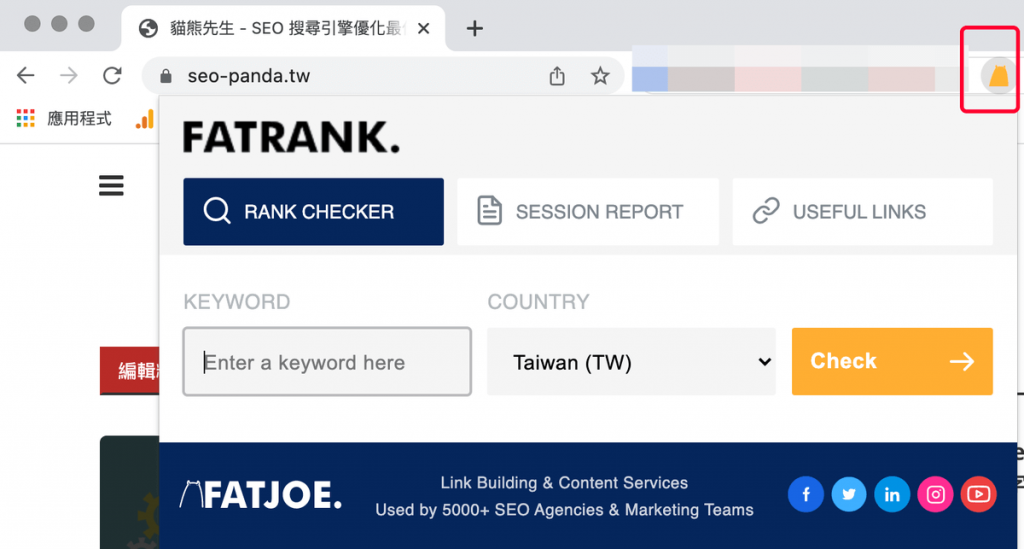
Task: Click the KEYWORD label
Action: click(x=236, y=302)
